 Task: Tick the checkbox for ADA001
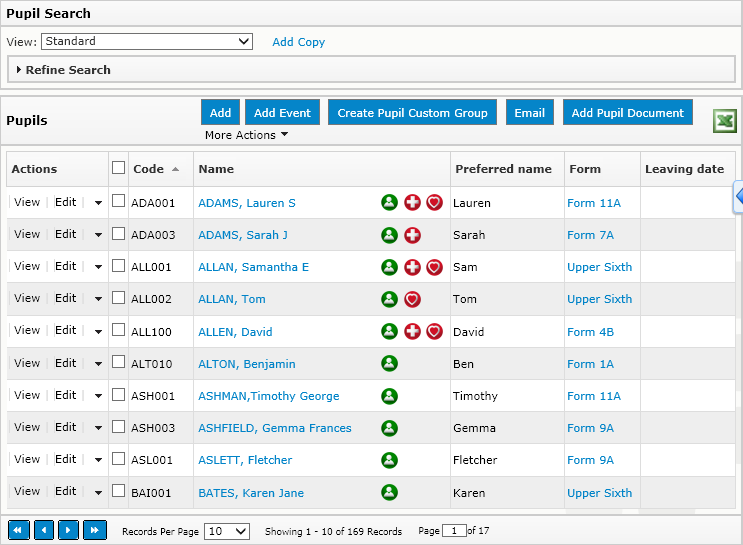[x=119, y=202]
